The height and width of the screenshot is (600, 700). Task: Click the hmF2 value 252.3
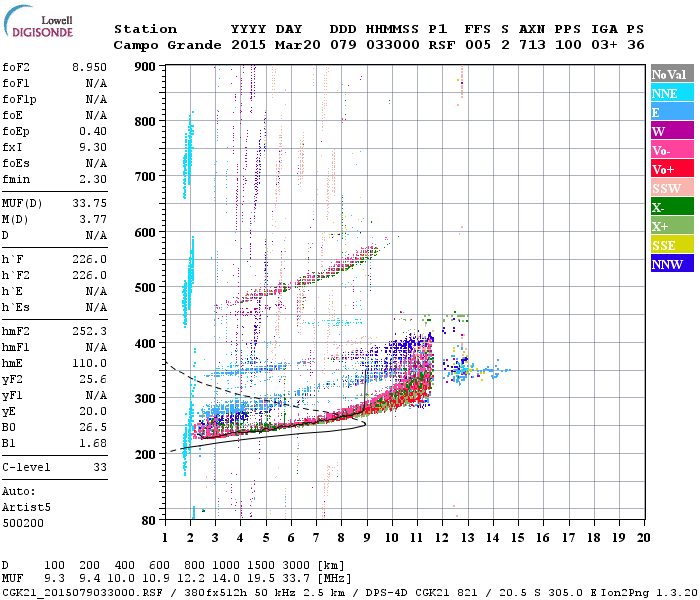(89, 331)
